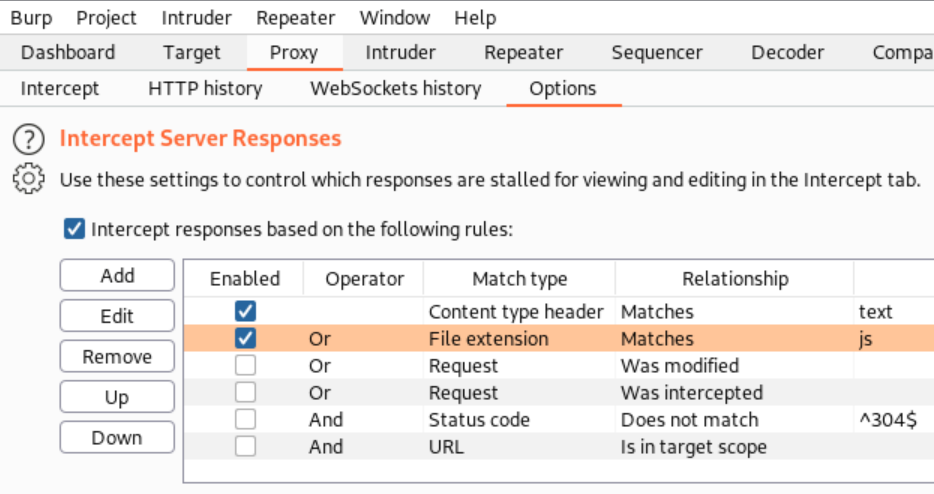
Task: Switch to the Intruder tool tab
Action: 400,52
